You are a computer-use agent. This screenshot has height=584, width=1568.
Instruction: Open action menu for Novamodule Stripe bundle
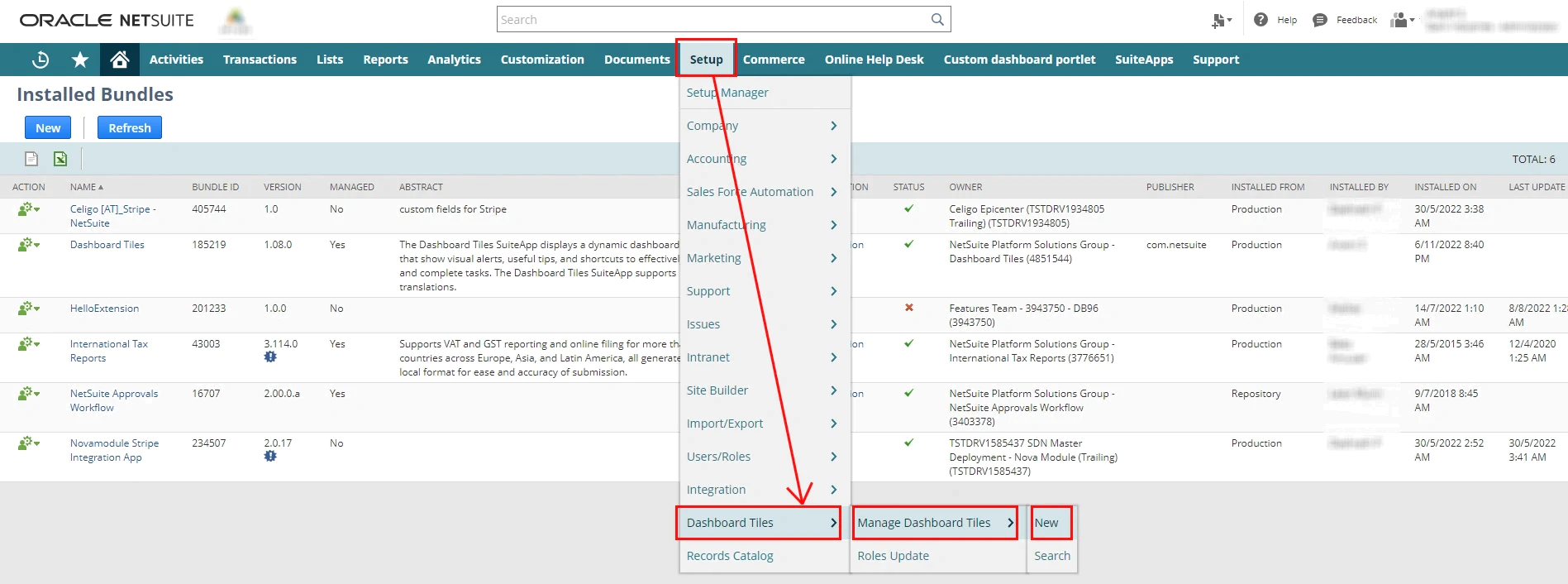[29, 443]
